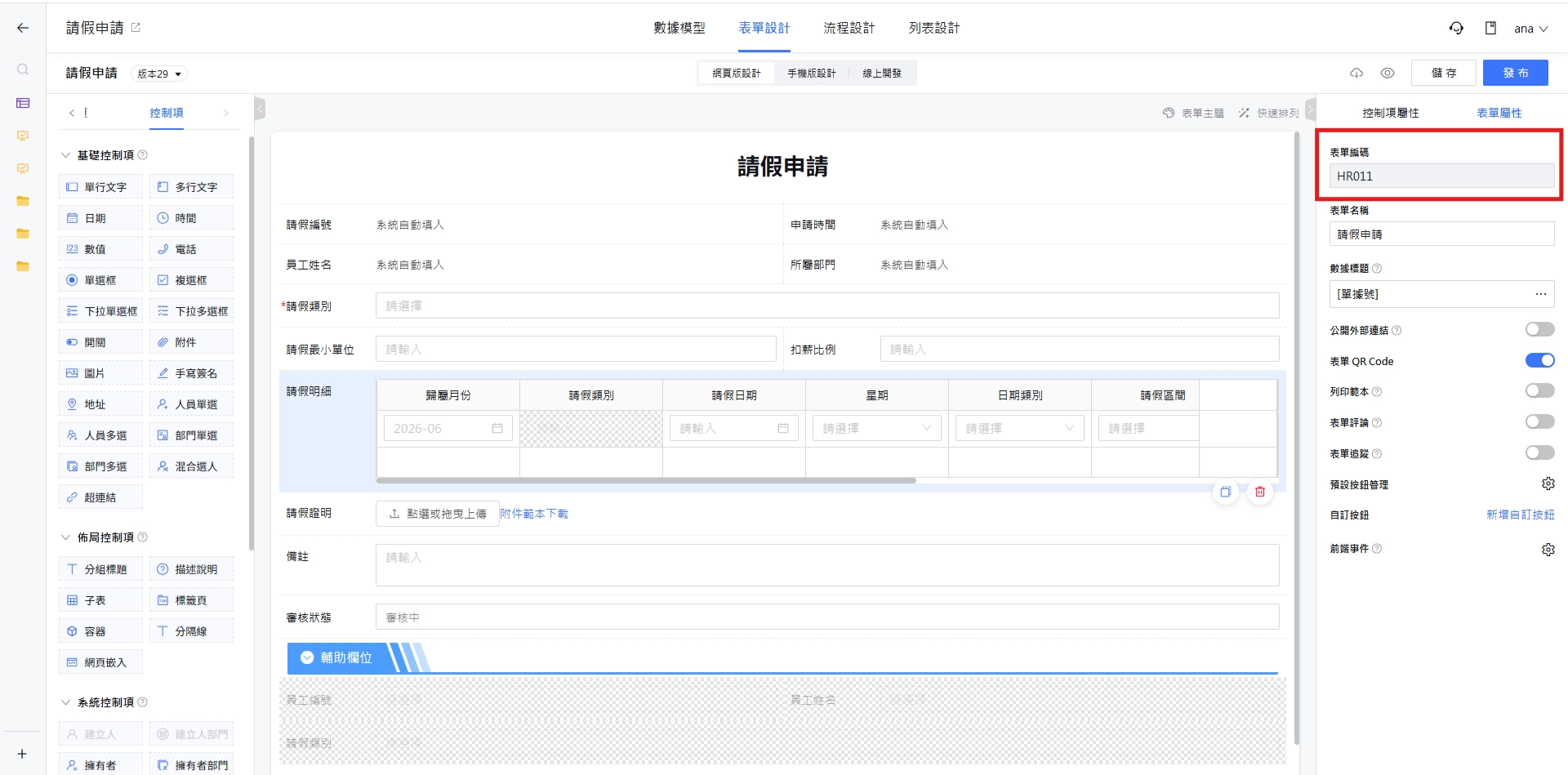Image resolution: width=1568 pixels, height=775 pixels.
Task: Click the 快速排列 option
Action: coord(1268,114)
